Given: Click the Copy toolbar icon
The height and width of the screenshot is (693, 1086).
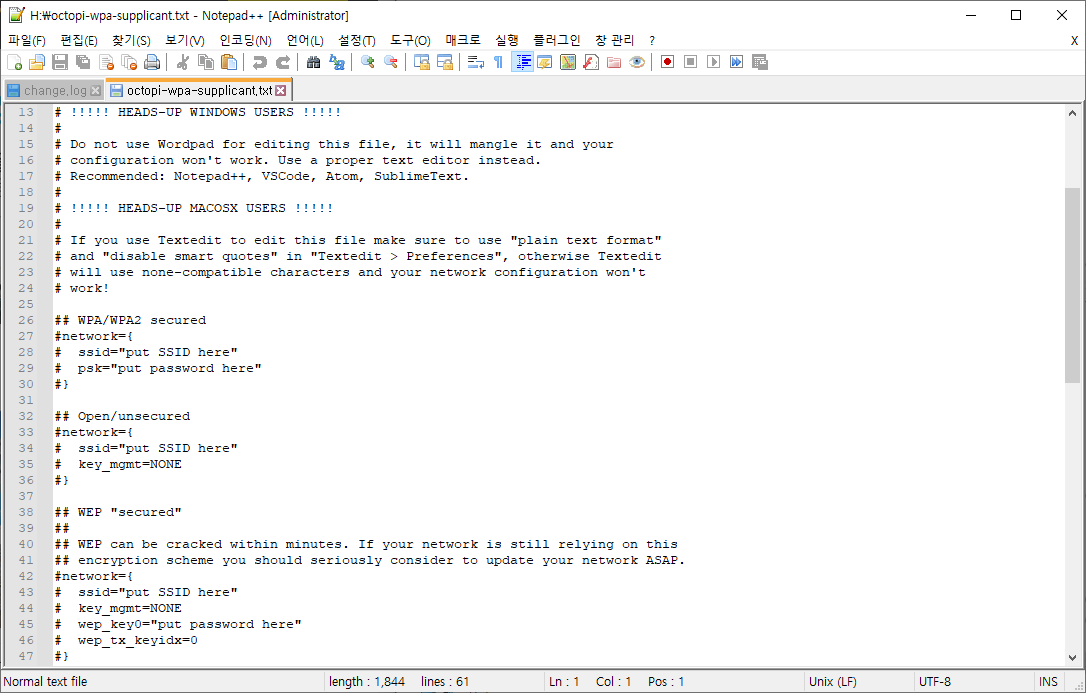Looking at the screenshot, I should [206, 62].
